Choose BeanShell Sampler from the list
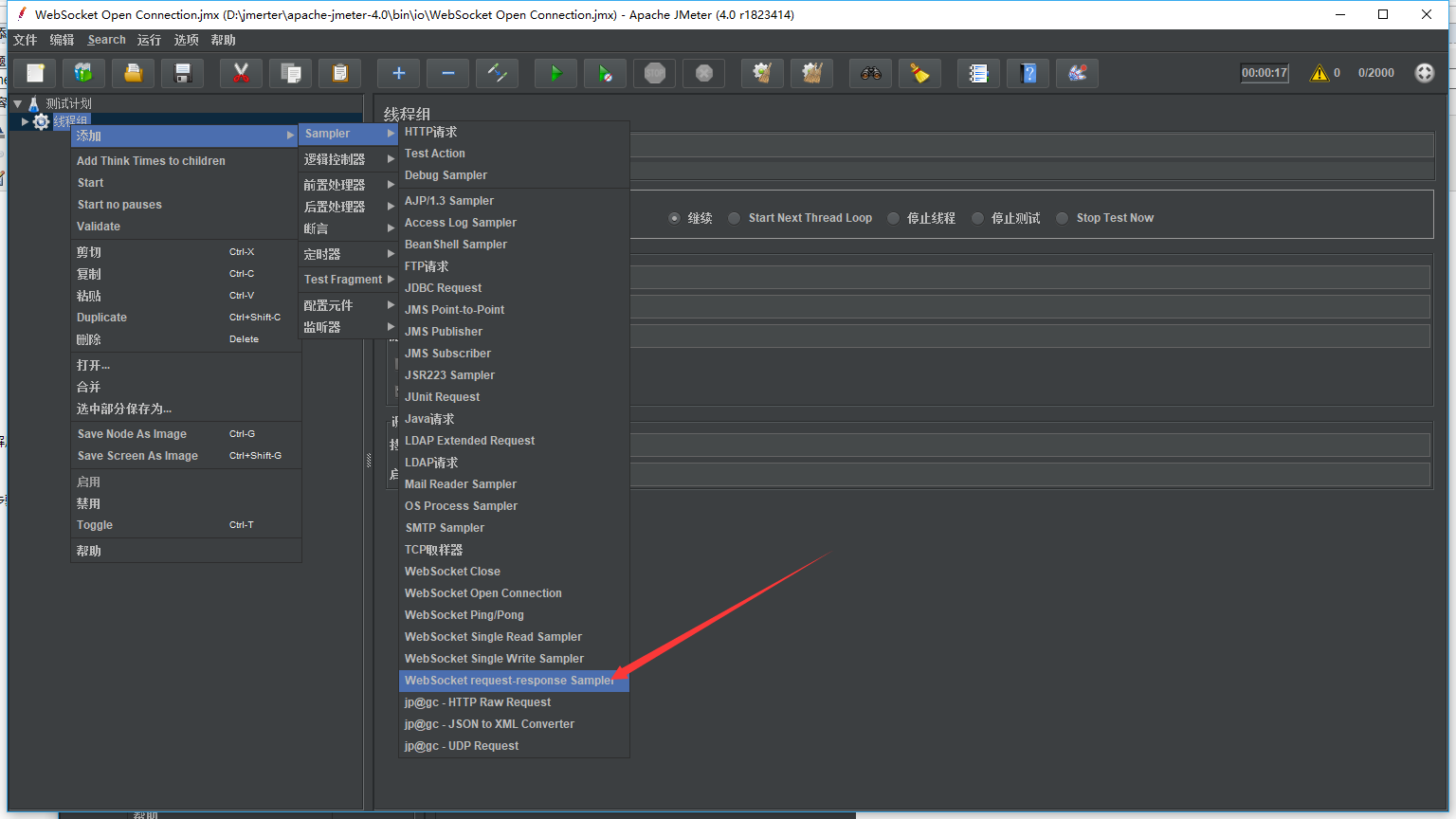Image resolution: width=1456 pixels, height=819 pixels. pos(514,245)
